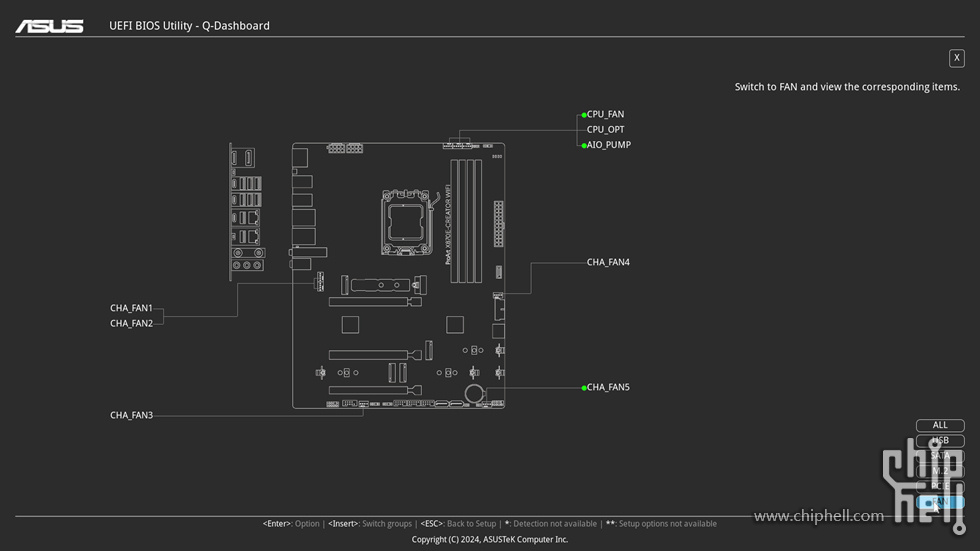Click the '<ESC>: Back to Setup' hint
Viewport: 980px width, 551px height.
click(x=458, y=524)
